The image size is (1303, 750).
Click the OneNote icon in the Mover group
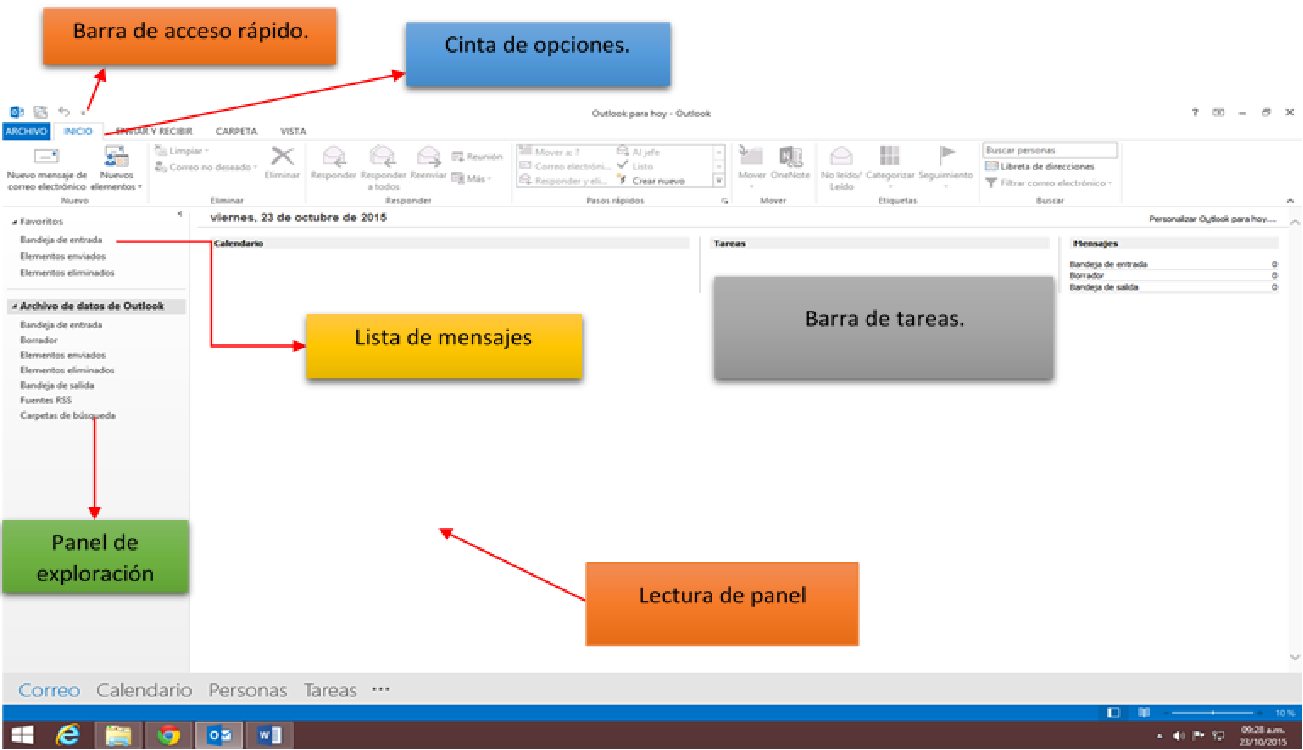[791, 158]
